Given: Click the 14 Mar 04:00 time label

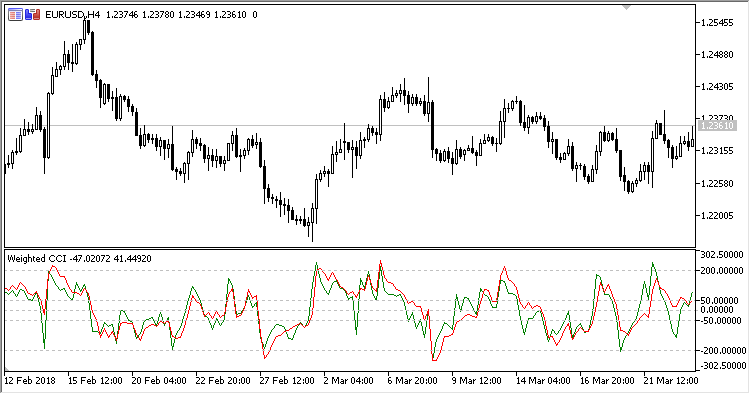Looking at the screenshot, I should tap(543, 381).
